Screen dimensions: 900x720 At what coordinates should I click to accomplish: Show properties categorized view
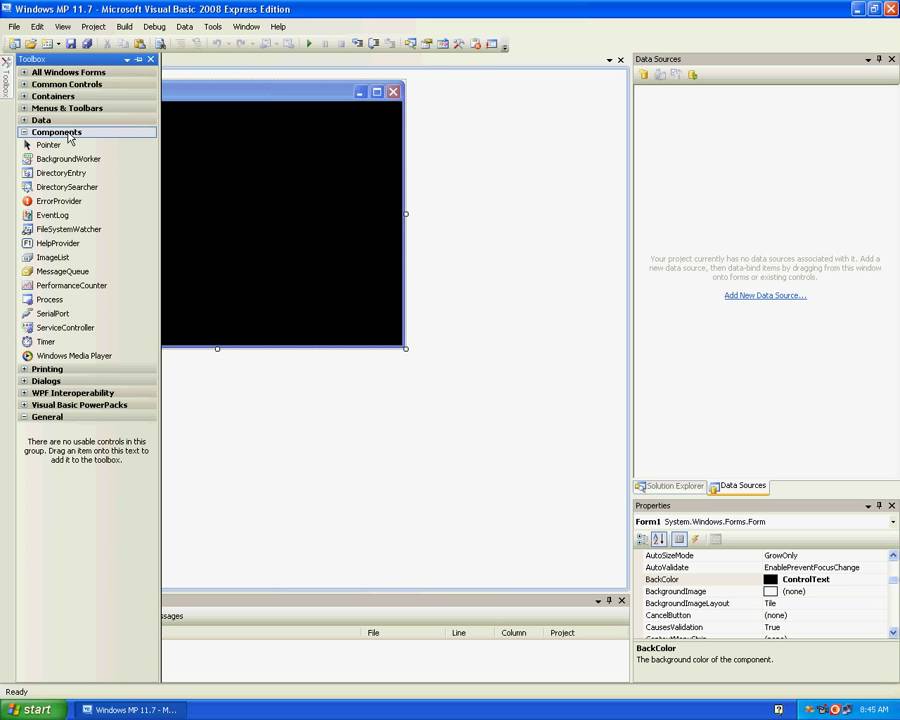pos(642,539)
